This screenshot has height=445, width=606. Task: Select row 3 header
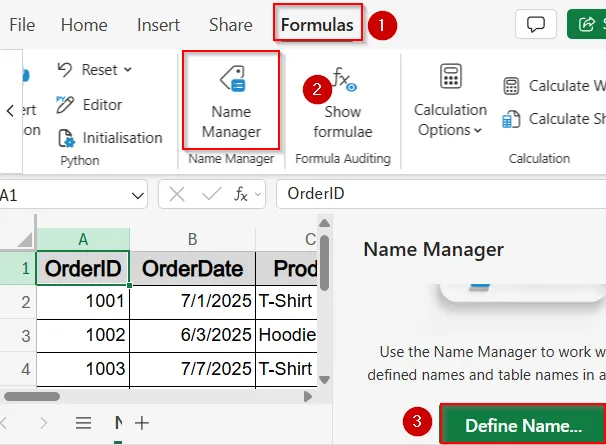(18, 336)
